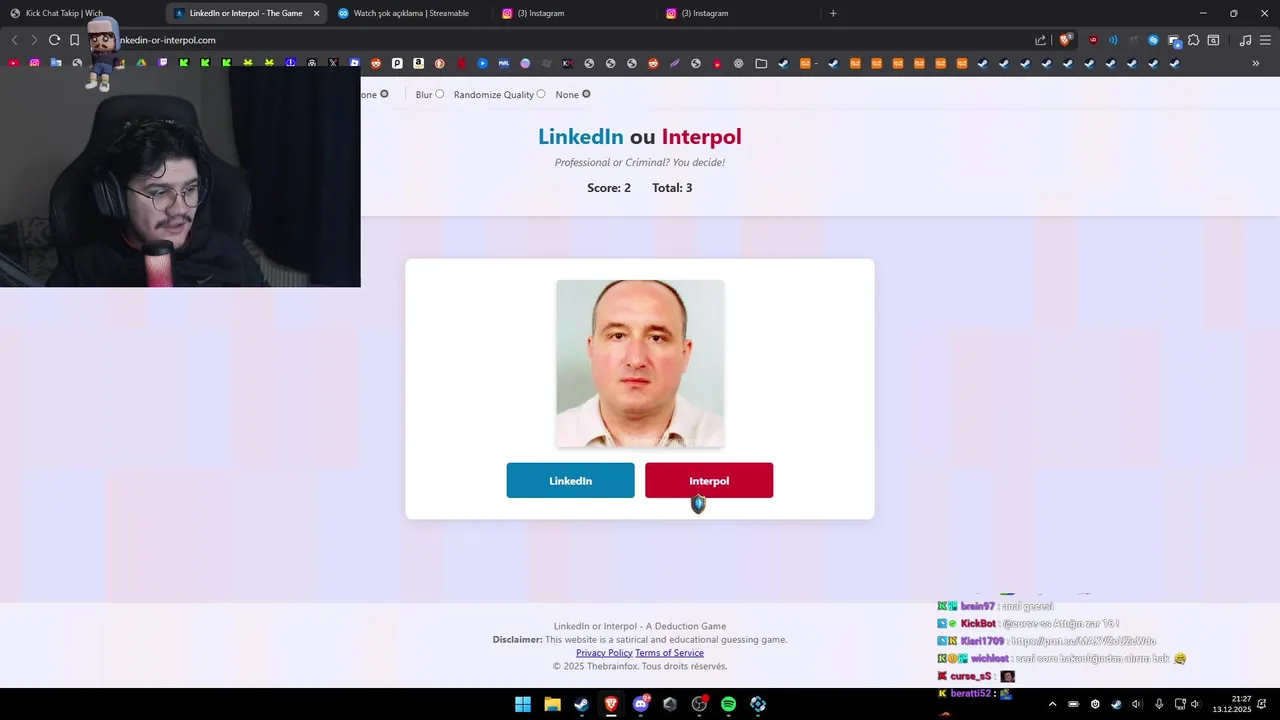Open a new tab with plus button
The height and width of the screenshot is (720, 1280).
coord(833,13)
